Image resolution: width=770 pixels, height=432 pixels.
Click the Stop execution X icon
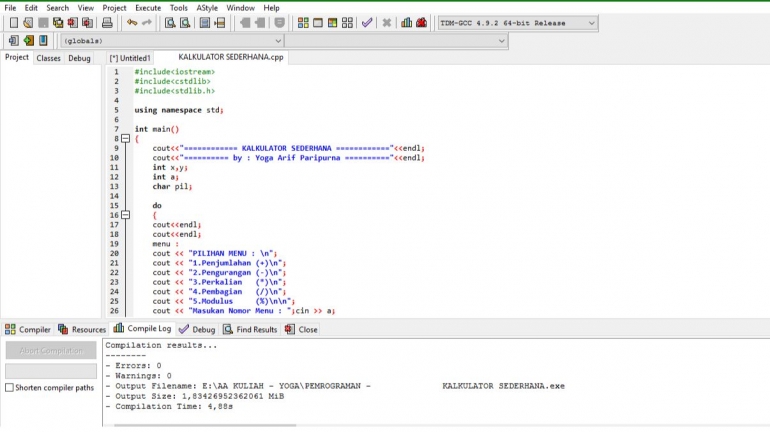pyautogui.click(x=386, y=23)
